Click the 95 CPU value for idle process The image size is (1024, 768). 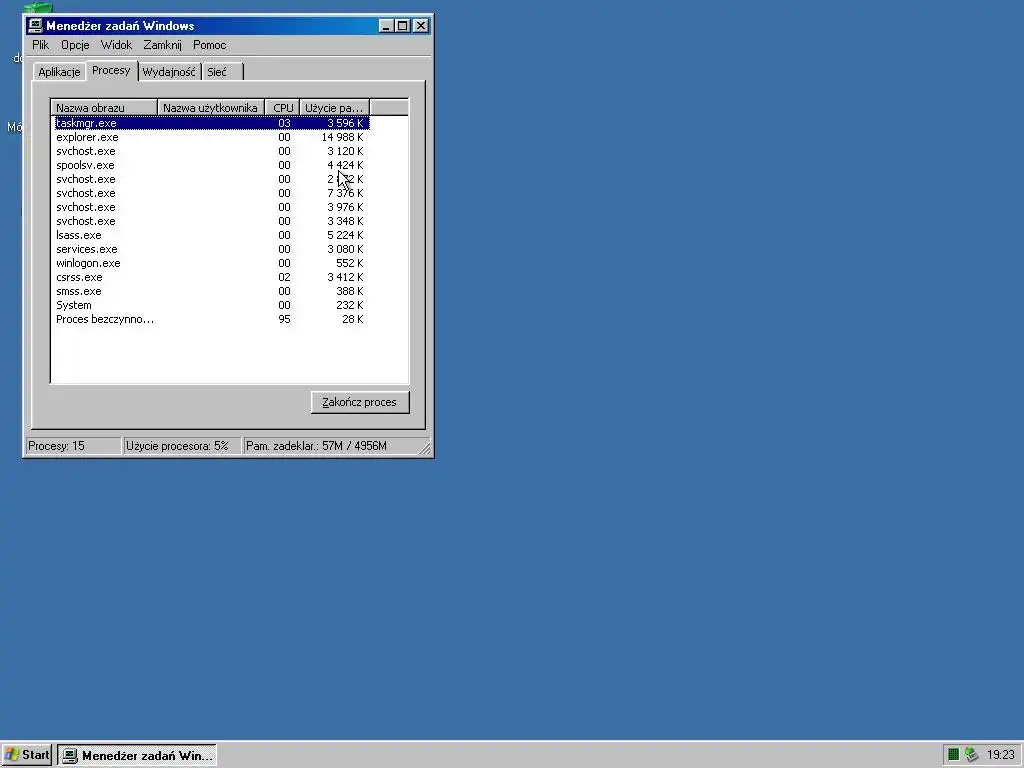pos(284,319)
